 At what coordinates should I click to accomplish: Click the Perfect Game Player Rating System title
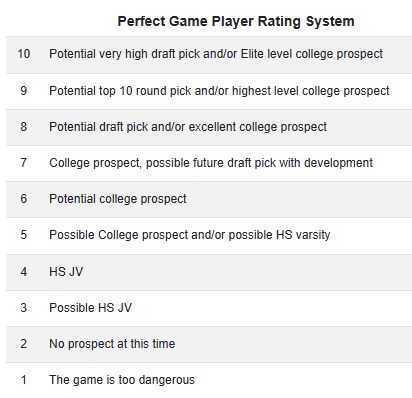coord(236,22)
